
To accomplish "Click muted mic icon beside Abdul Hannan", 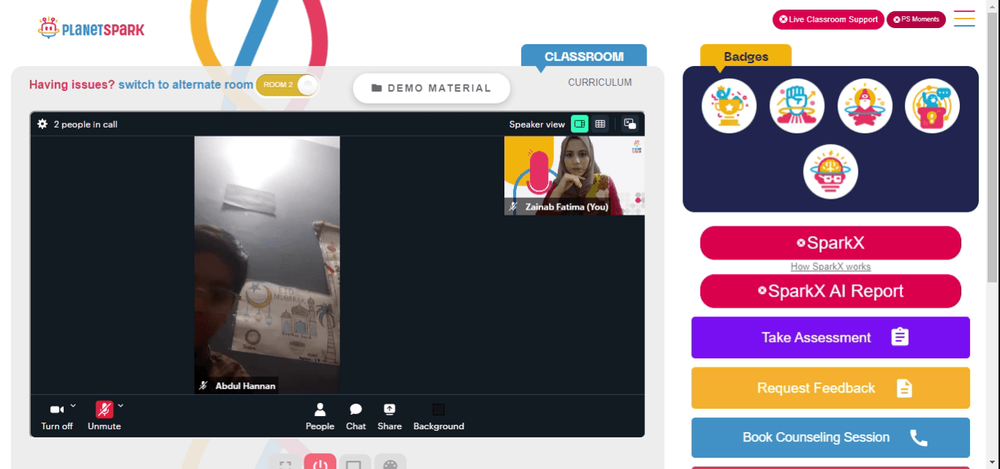I will click(x=204, y=385).
